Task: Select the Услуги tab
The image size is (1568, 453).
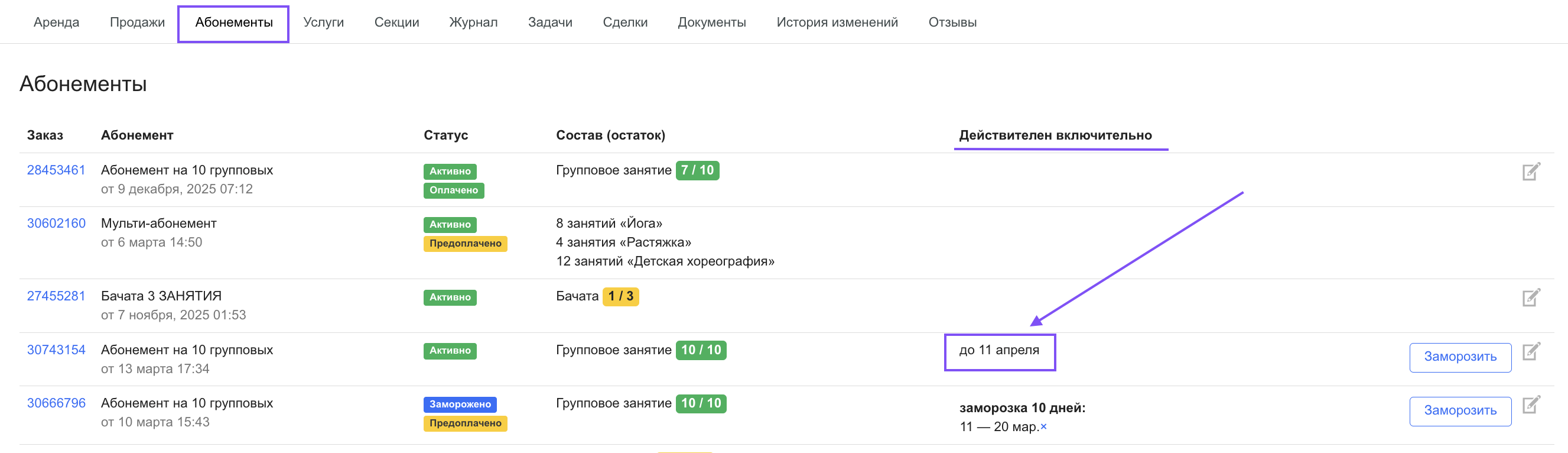Action: pyautogui.click(x=323, y=22)
